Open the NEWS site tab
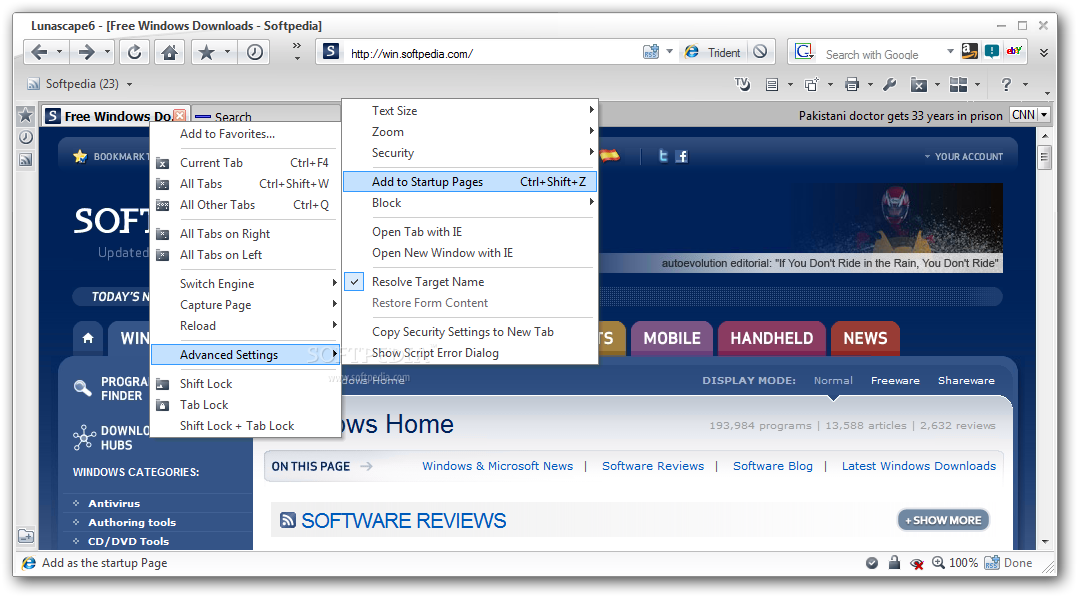The width and height of the screenshot is (1078, 597). 865,338
